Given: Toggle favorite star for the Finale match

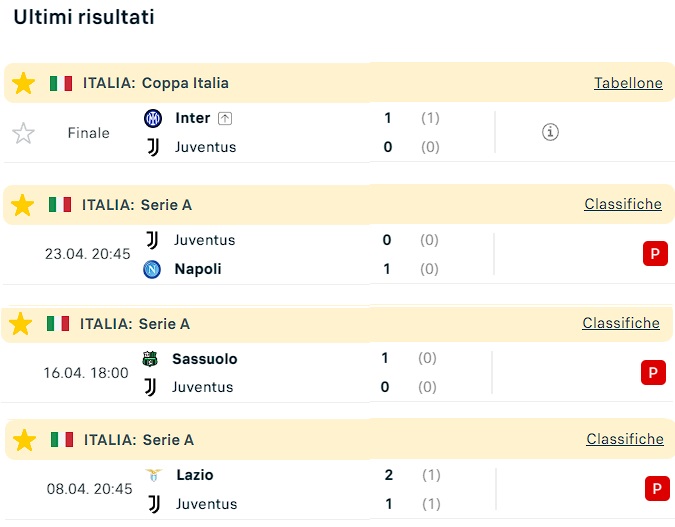Looking at the screenshot, I should pyautogui.click(x=24, y=133).
